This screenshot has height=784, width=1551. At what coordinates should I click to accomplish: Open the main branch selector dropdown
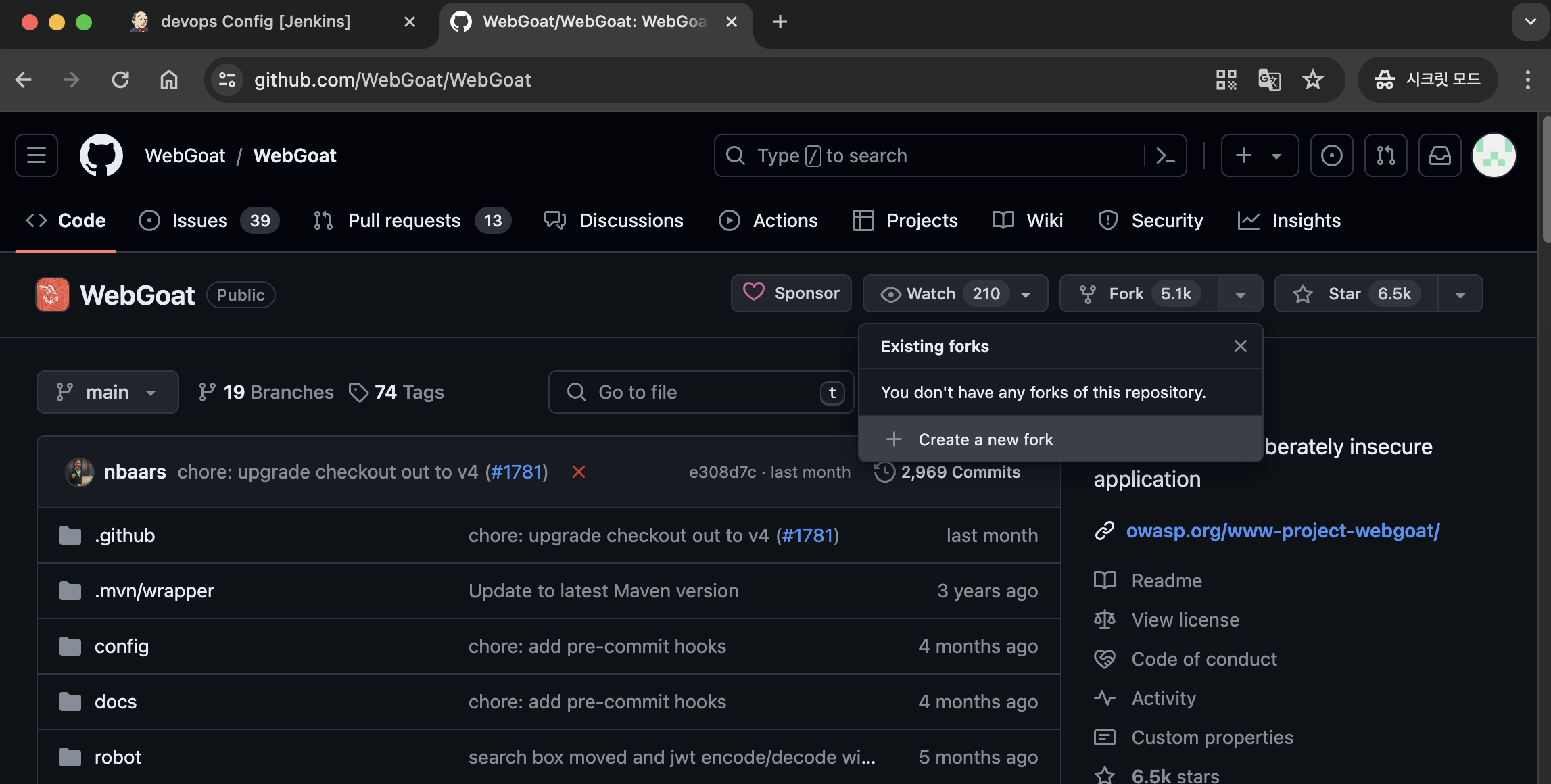pos(107,392)
